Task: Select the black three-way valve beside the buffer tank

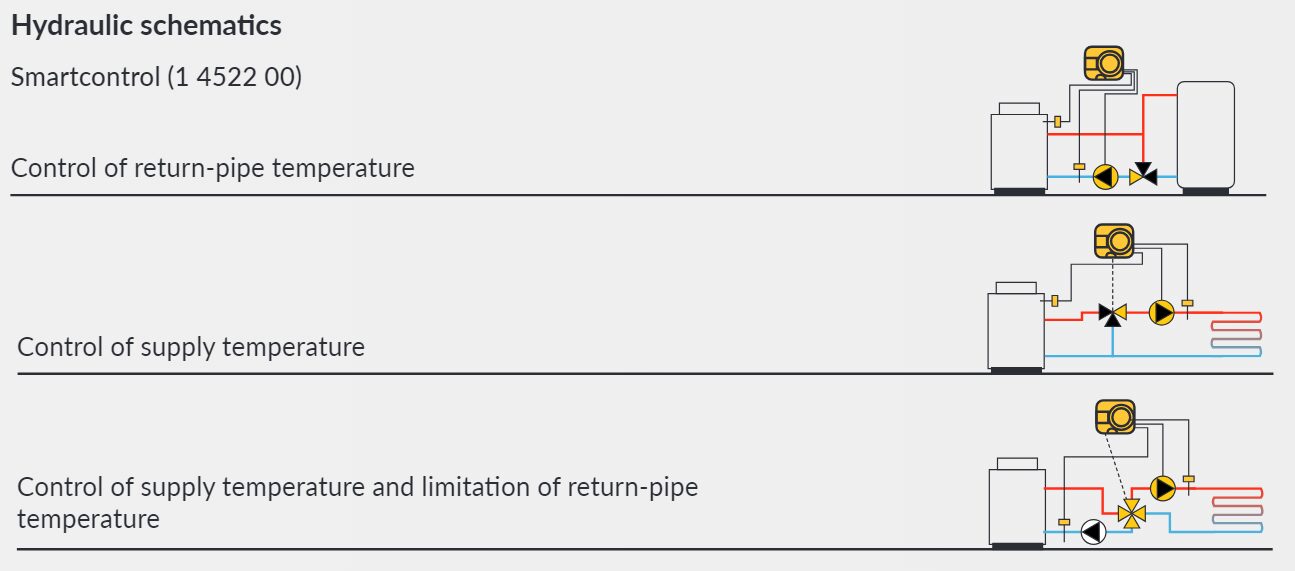Action: point(1143,177)
